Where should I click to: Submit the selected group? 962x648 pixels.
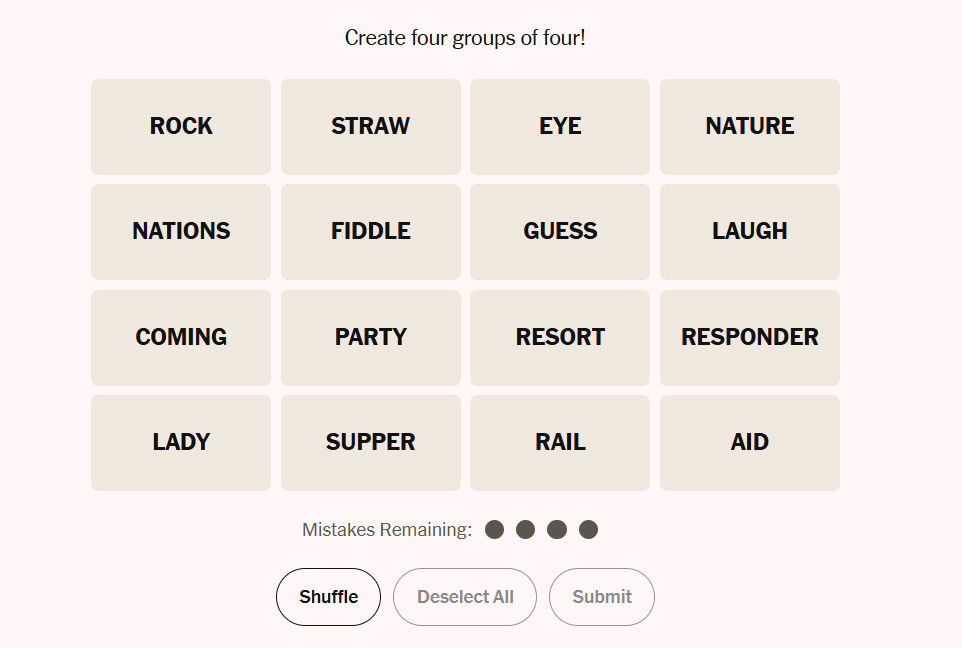(x=602, y=597)
